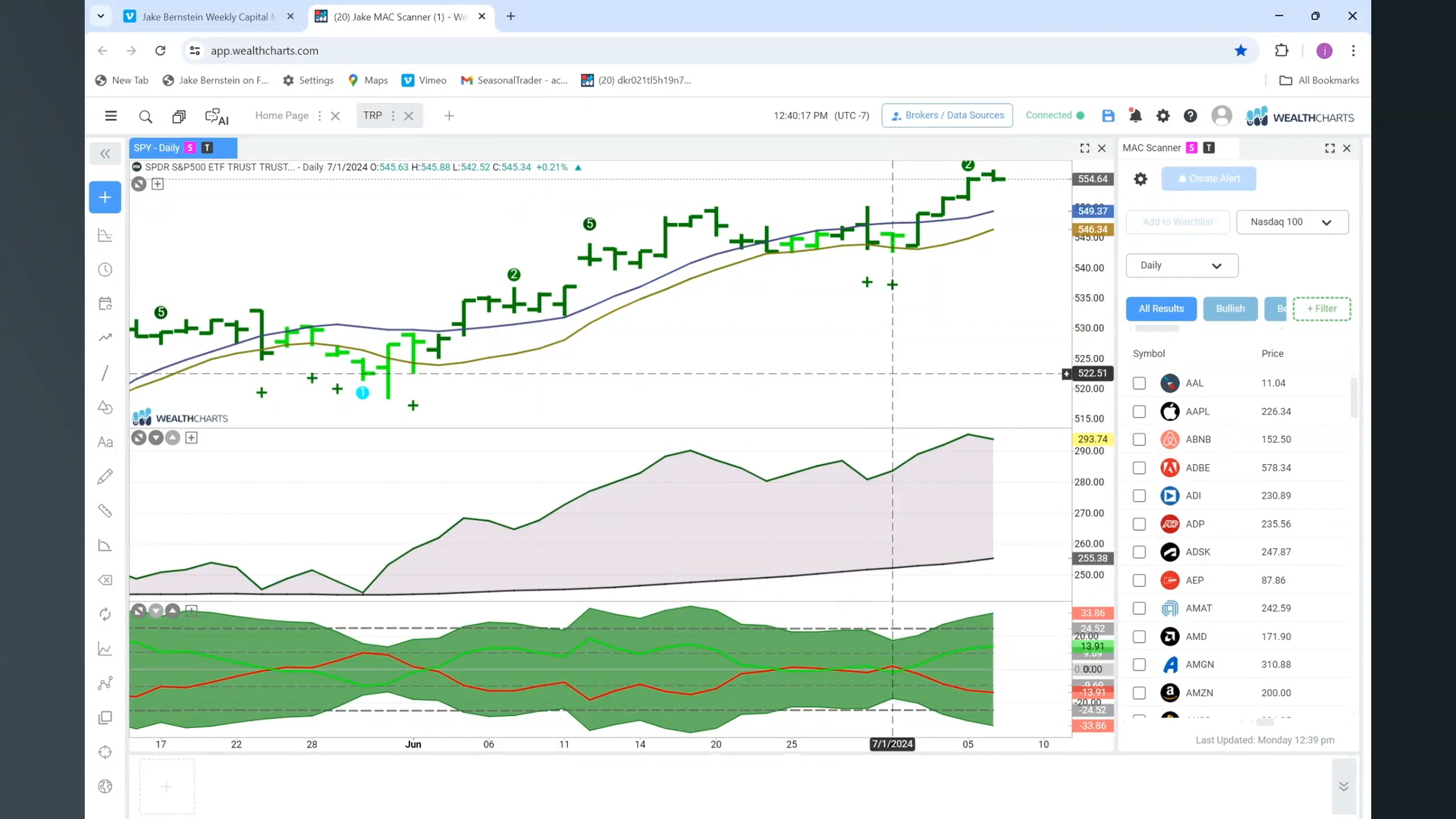The height and width of the screenshot is (819, 1456).
Task: Open Brokers / Data Sources
Action: (x=947, y=115)
